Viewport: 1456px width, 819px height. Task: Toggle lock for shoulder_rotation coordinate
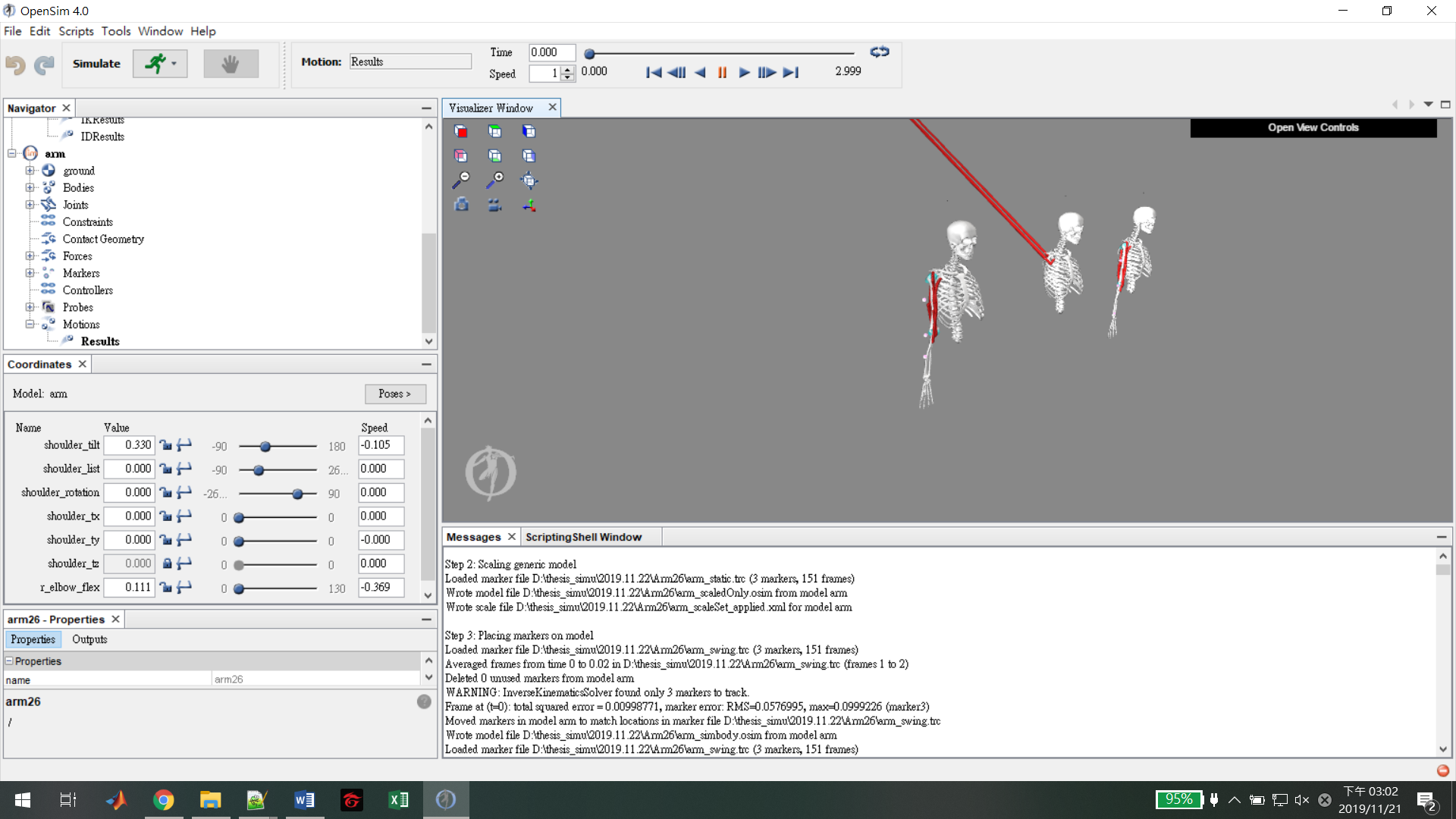coord(166,492)
